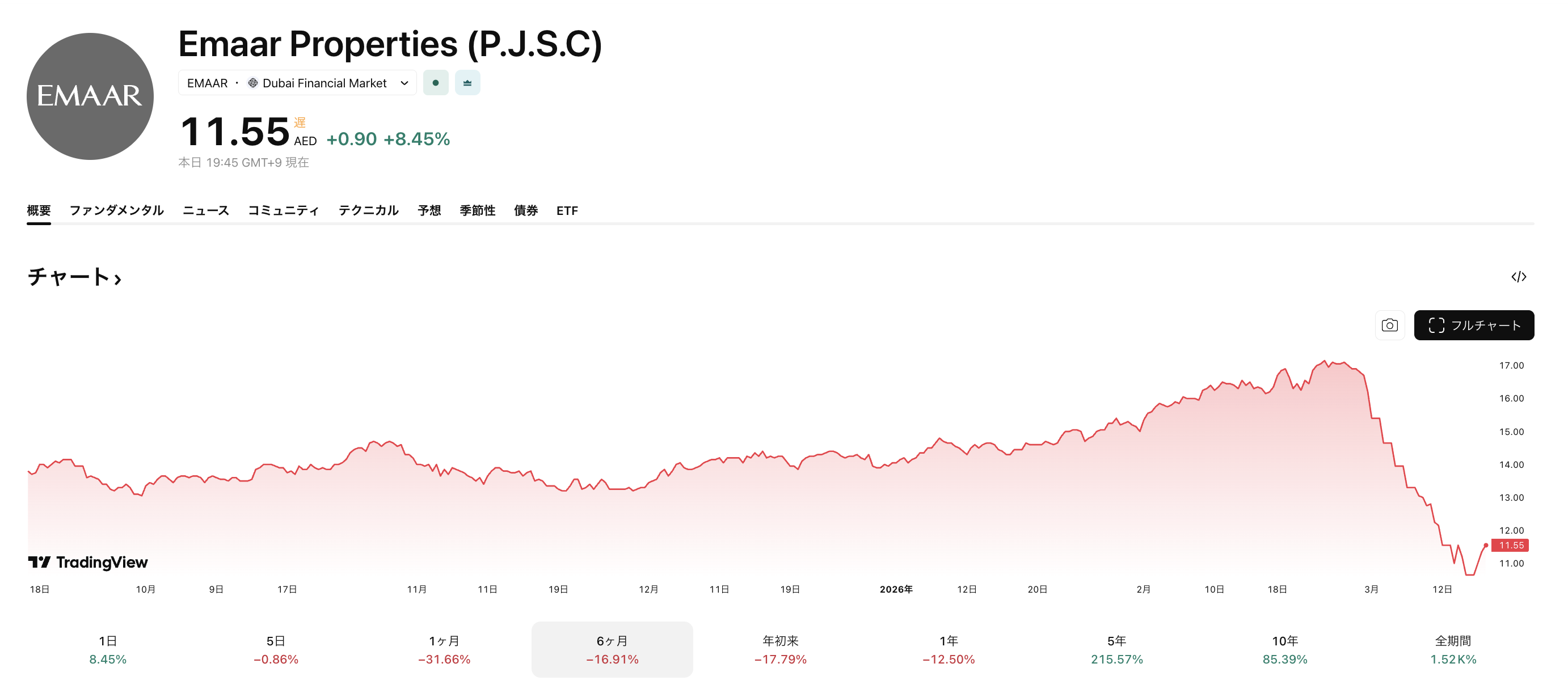Select the 5年 time range
The height and width of the screenshot is (693, 1568).
pos(1116,649)
